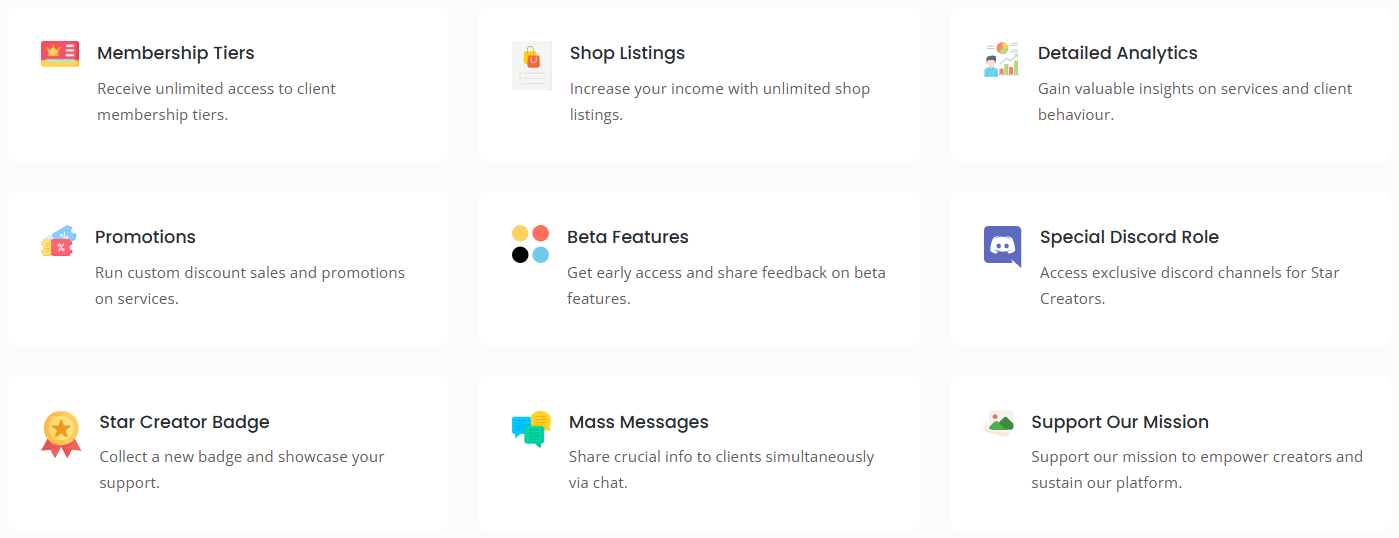Select the Star Creator Badge heading
The width and height of the screenshot is (1399, 538).
click(184, 422)
